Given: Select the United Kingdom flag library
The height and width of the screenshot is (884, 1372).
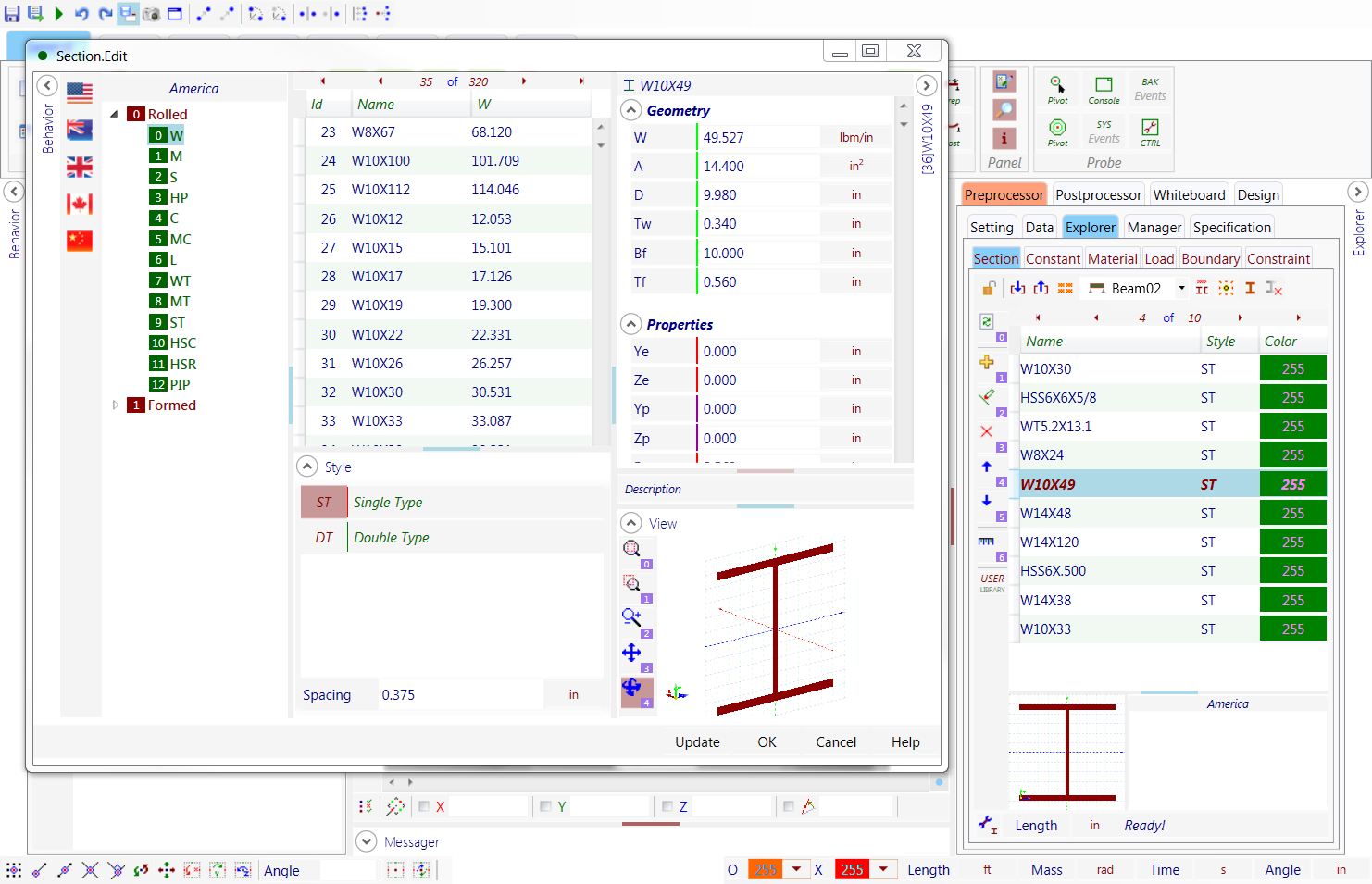Looking at the screenshot, I should click(x=80, y=167).
